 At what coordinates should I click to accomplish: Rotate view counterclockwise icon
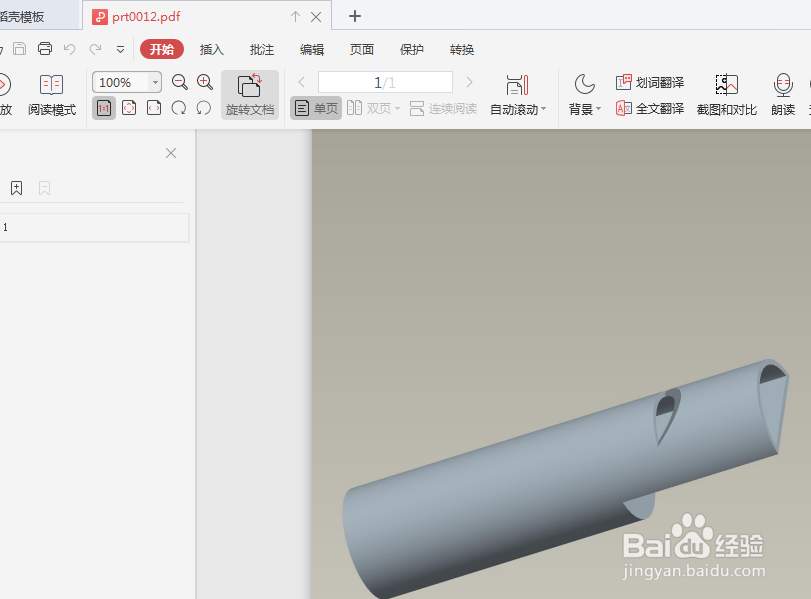pyautogui.click(x=204, y=108)
